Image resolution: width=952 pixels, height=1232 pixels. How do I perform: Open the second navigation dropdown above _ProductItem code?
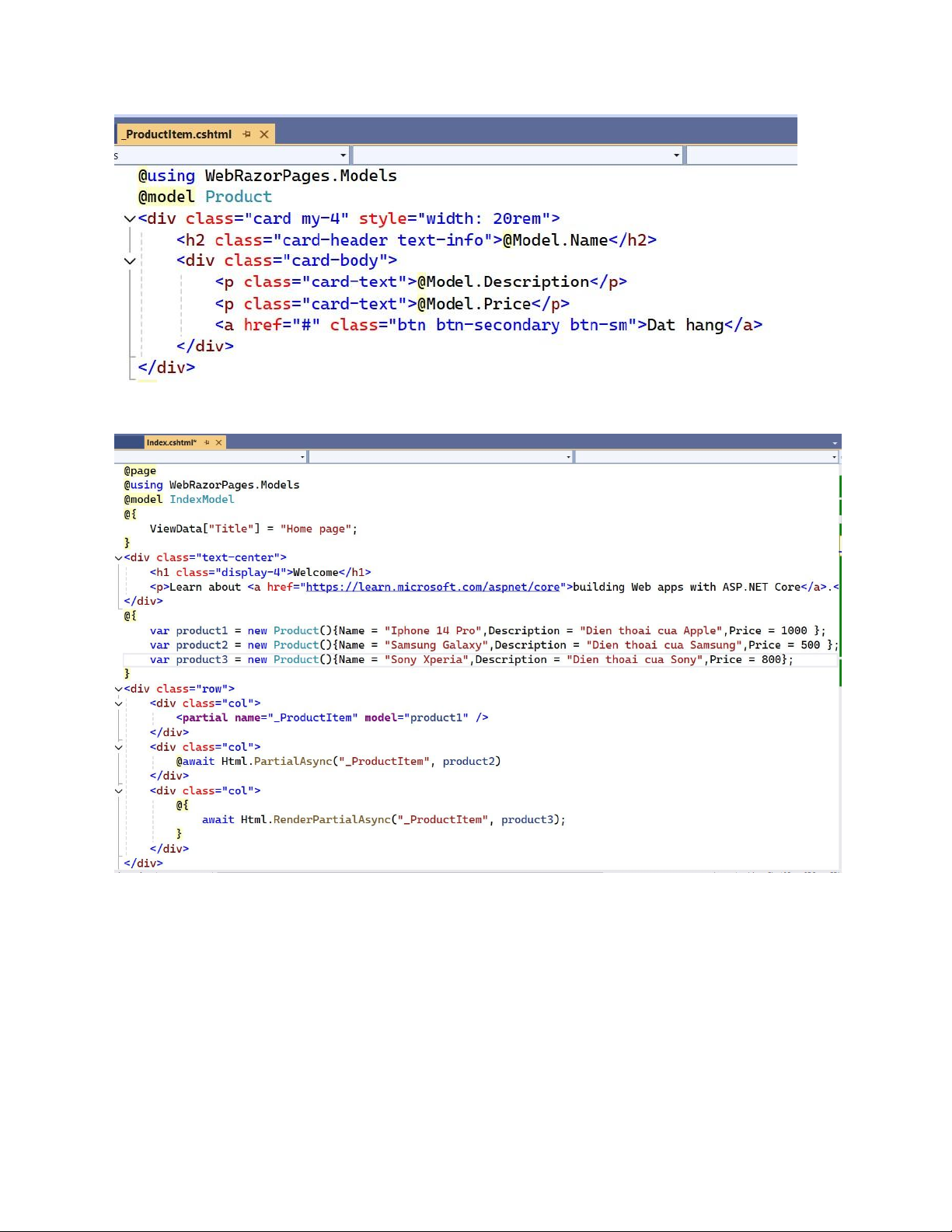click(676, 155)
